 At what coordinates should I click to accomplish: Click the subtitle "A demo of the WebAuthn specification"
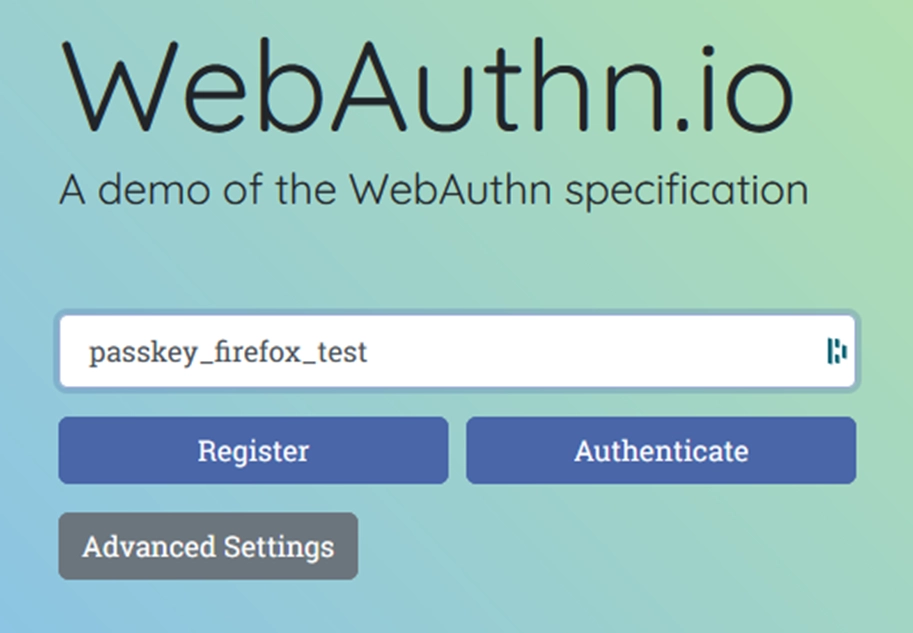tap(433, 190)
